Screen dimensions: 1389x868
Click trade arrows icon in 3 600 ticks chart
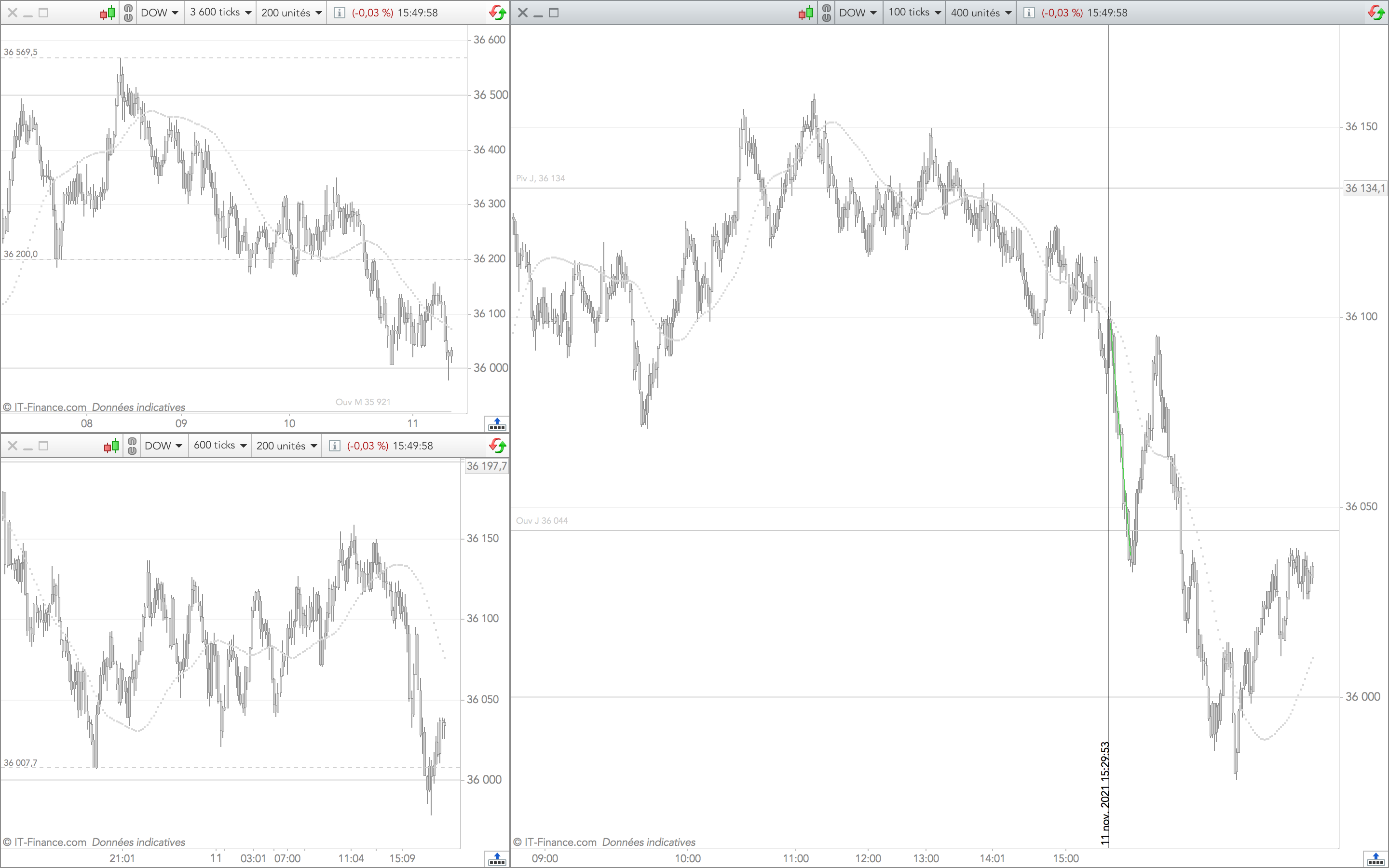(x=497, y=13)
